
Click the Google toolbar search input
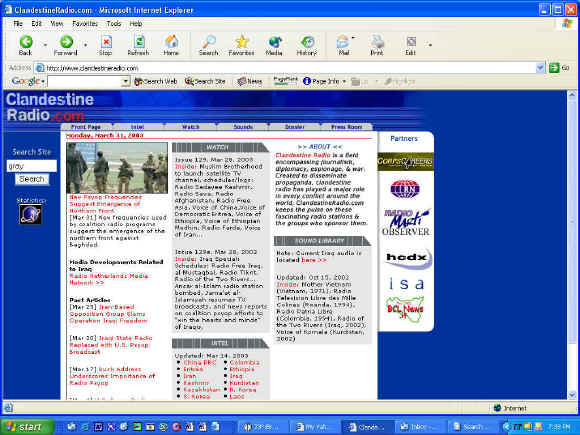tap(85, 81)
